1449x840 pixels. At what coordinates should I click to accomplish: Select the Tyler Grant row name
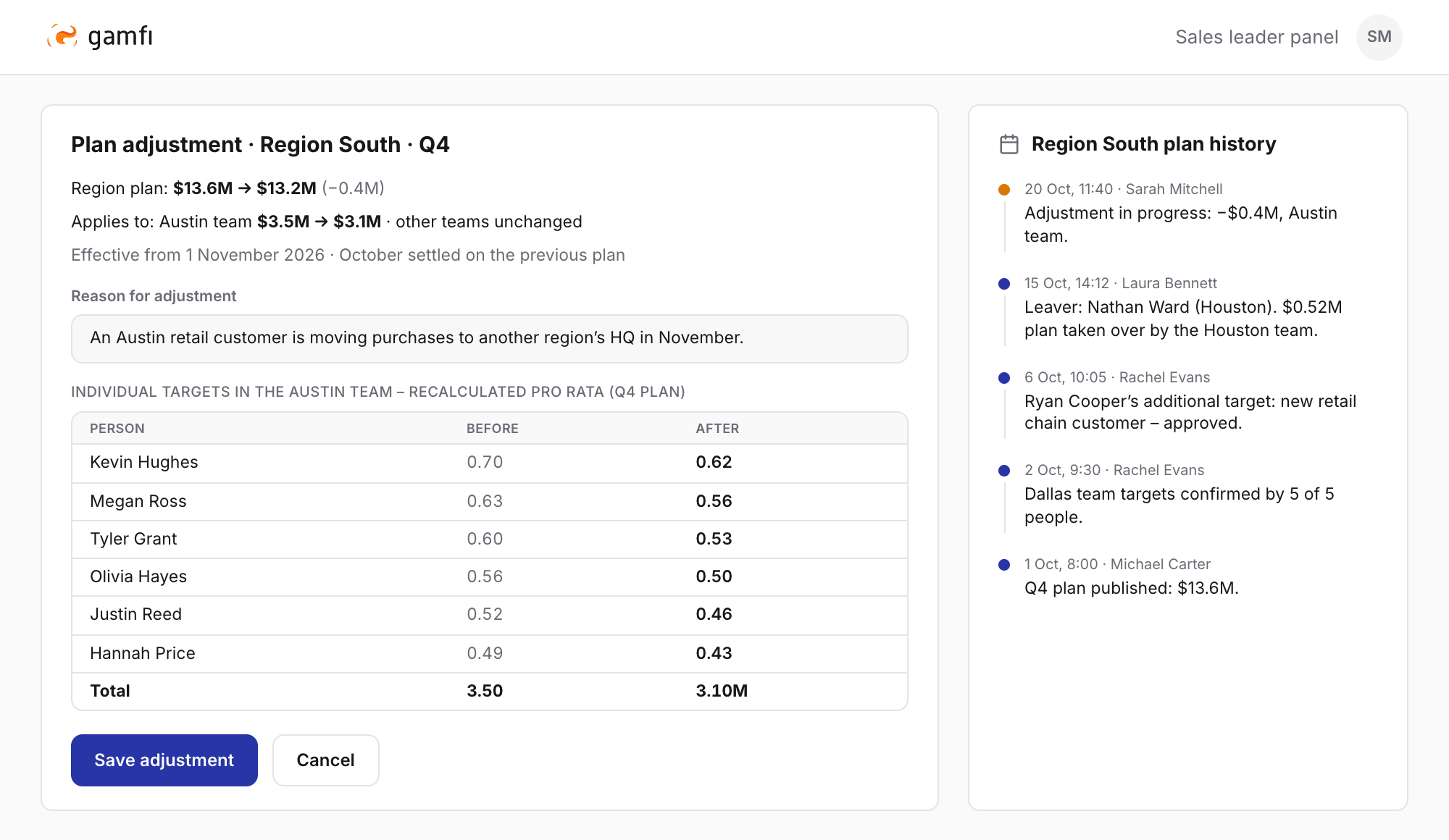click(133, 539)
